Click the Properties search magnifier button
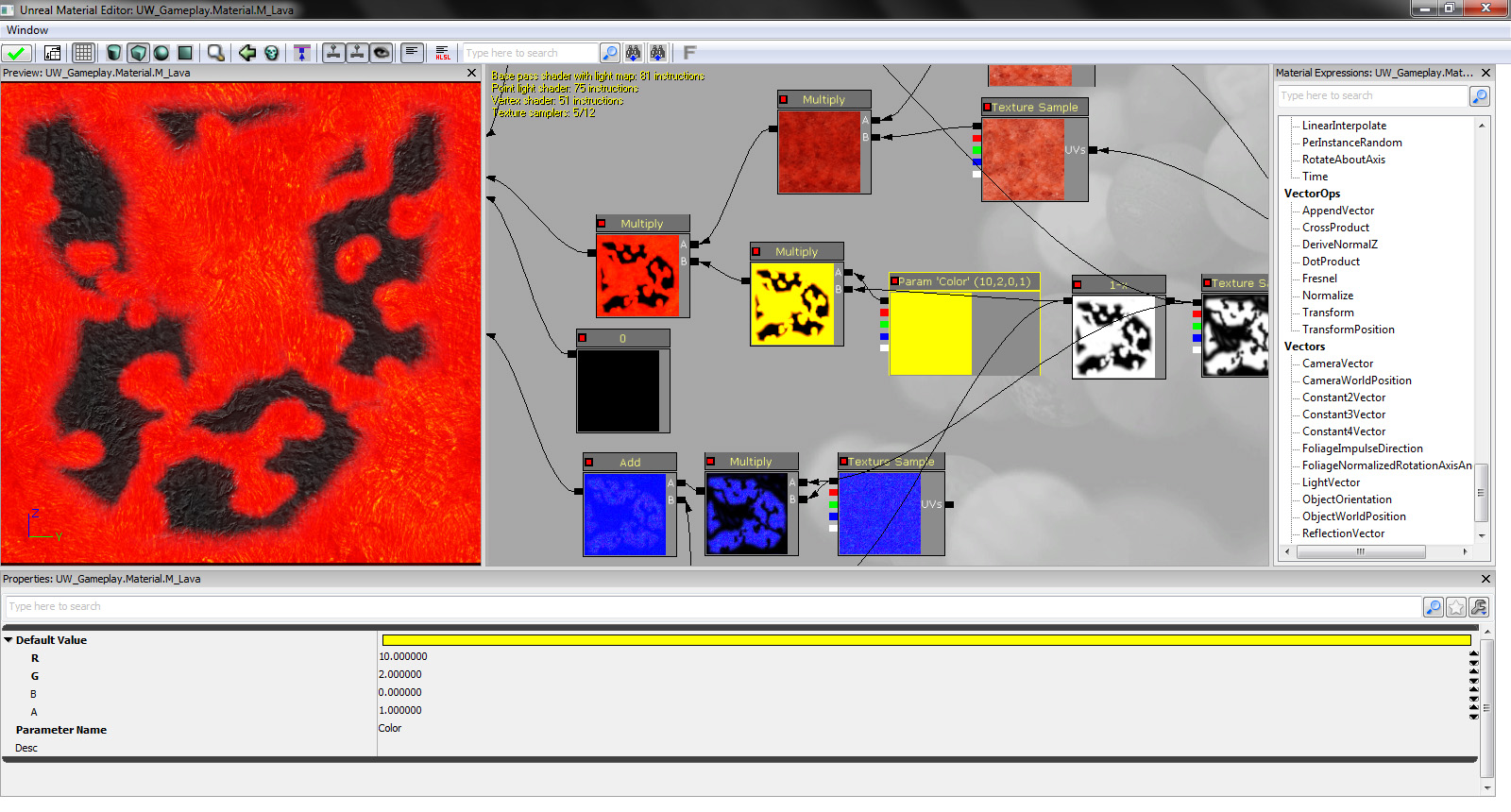Screen dimensions: 1511x812 click(1434, 607)
